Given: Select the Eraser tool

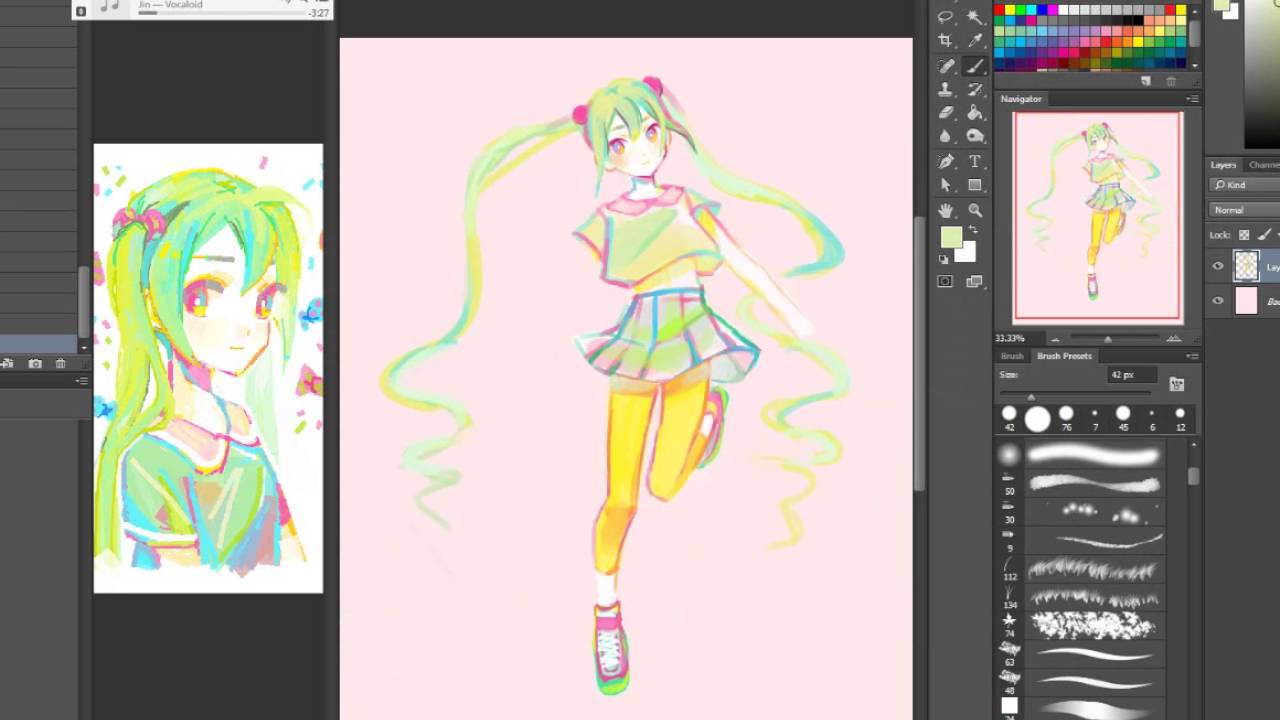Looking at the screenshot, I should pyautogui.click(x=946, y=113).
